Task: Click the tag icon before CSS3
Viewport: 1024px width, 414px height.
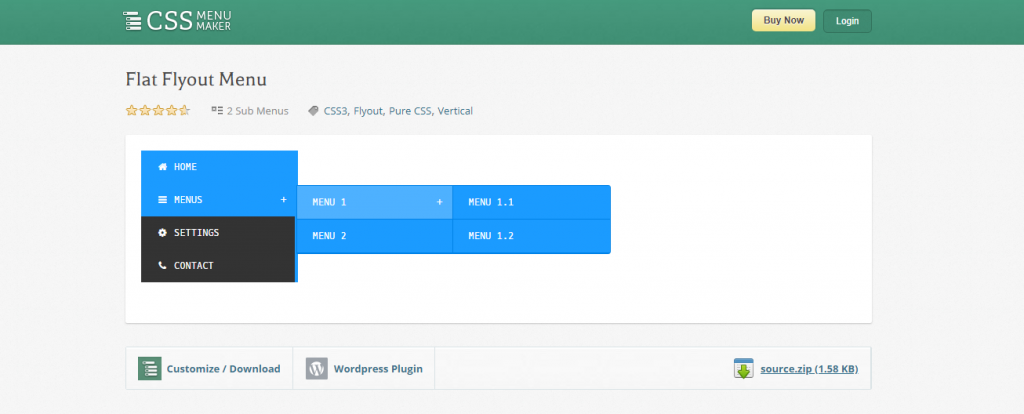Action: [313, 111]
